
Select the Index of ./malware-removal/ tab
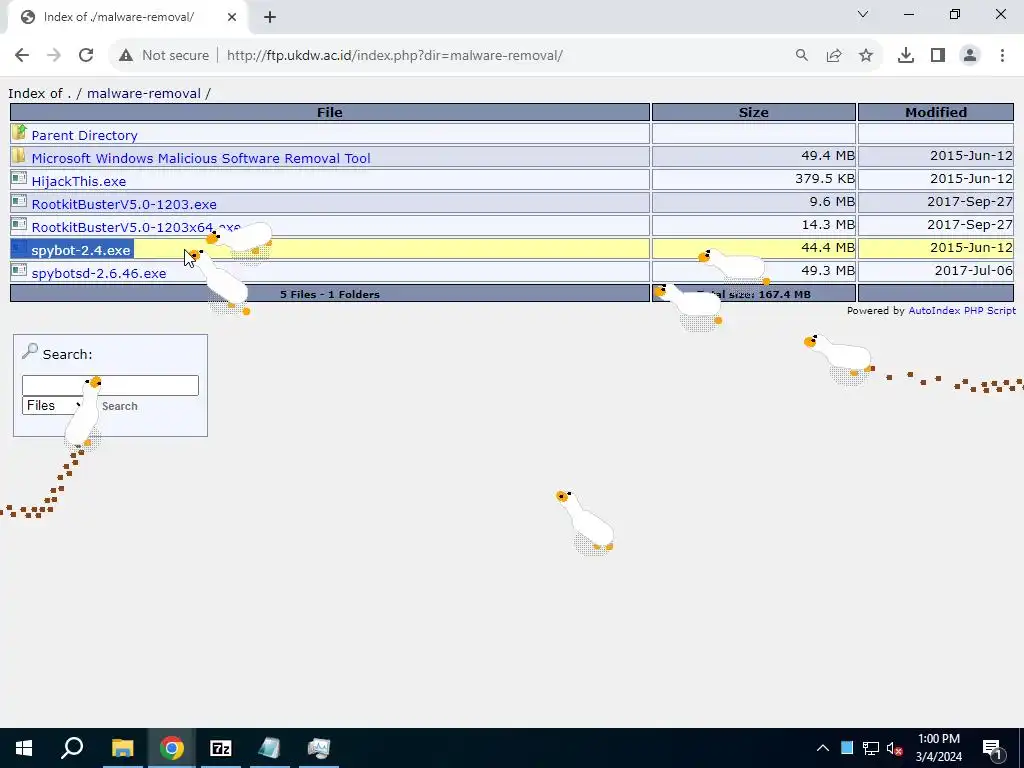[x=128, y=18]
